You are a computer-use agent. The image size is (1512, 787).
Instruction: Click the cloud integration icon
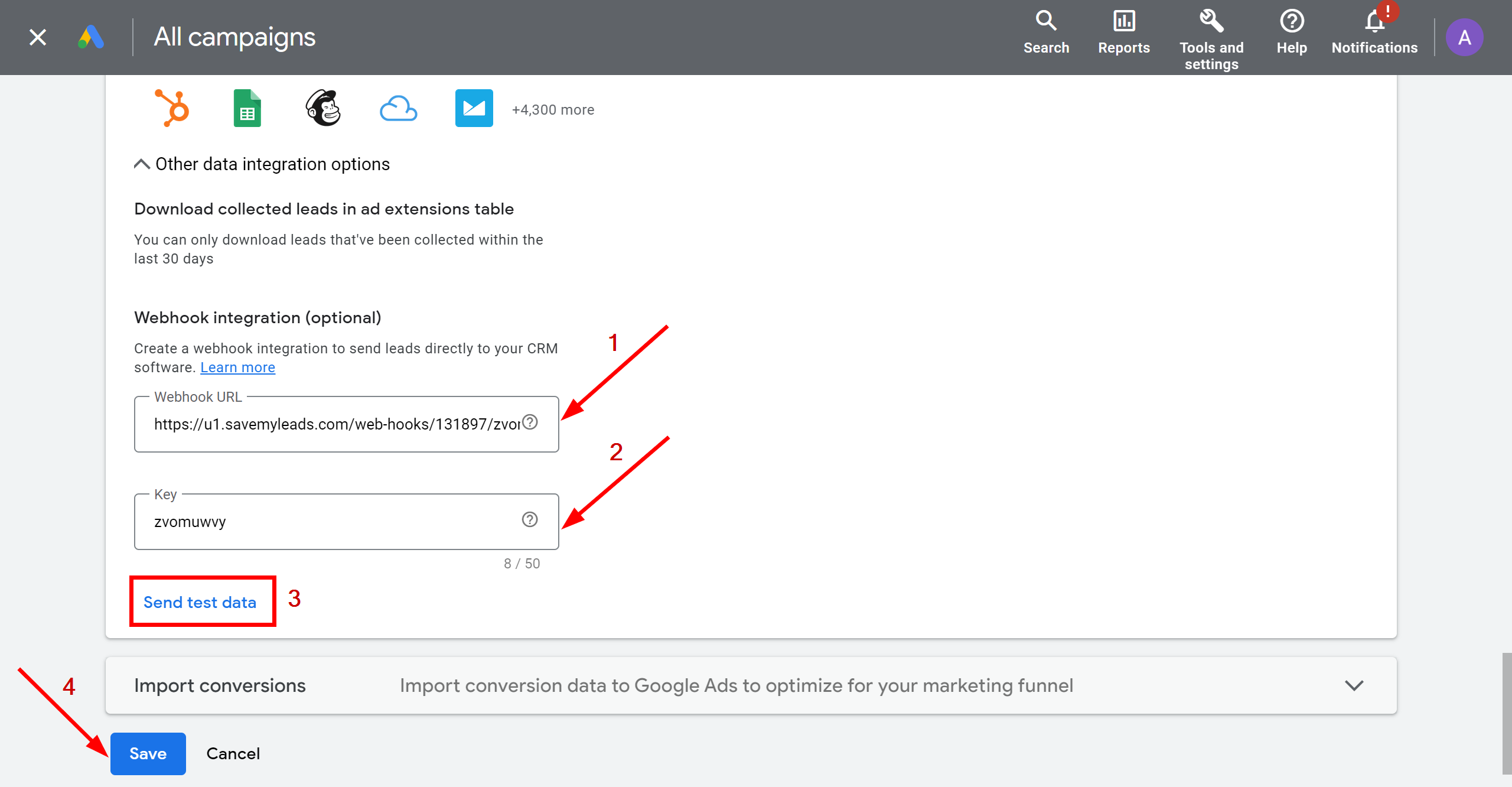point(399,108)
